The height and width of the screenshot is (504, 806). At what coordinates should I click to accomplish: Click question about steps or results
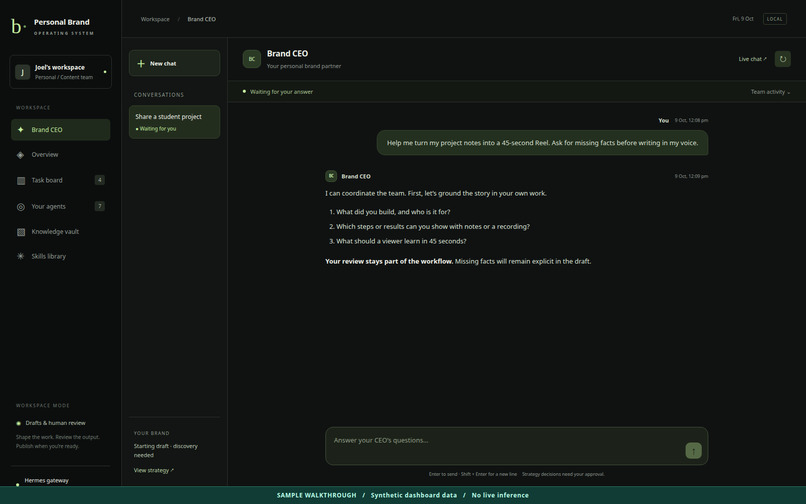pyautogui.click(x=433, y=226)
